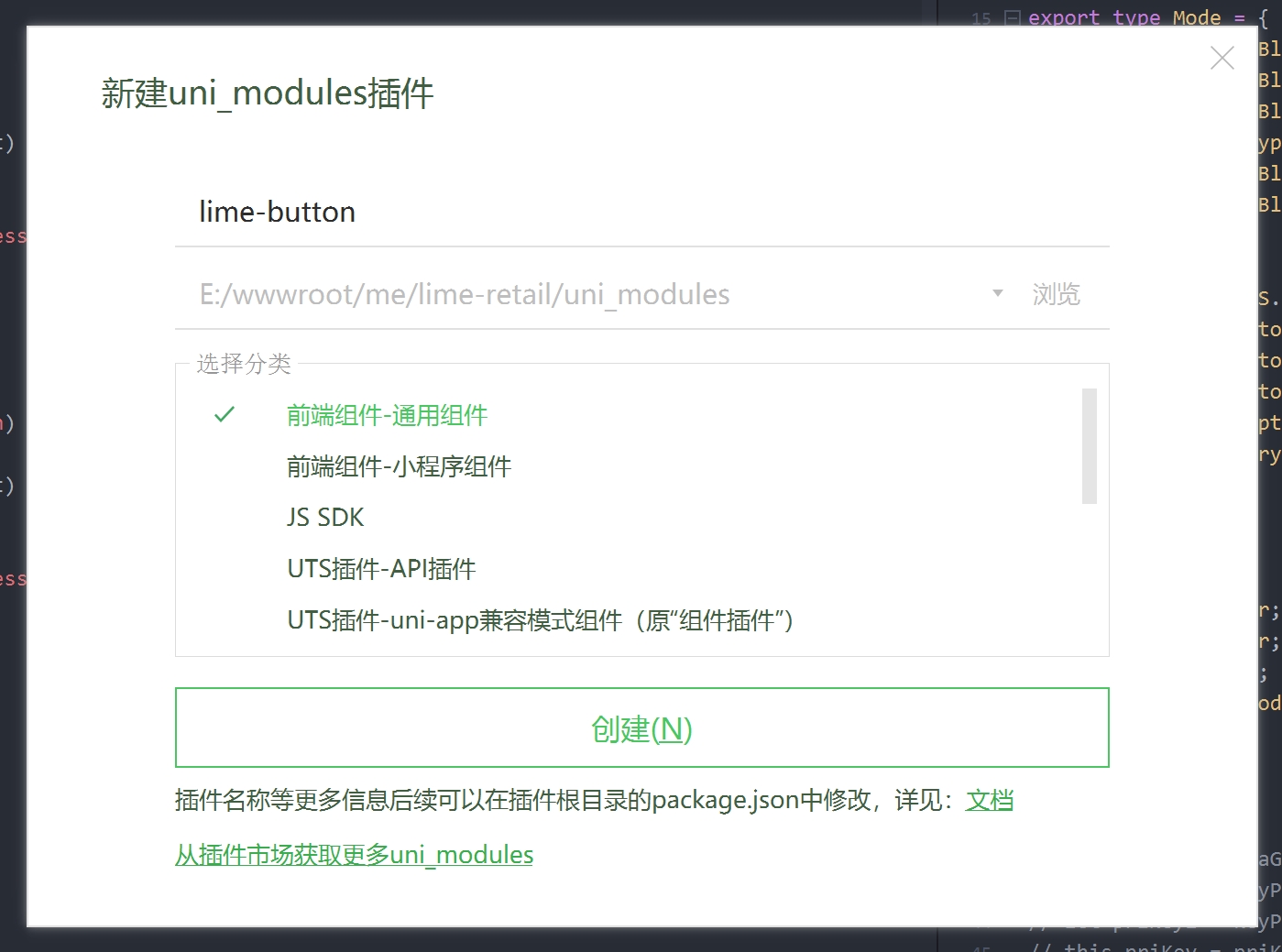Click the plugin name field containing lime-button

point(641,213)
